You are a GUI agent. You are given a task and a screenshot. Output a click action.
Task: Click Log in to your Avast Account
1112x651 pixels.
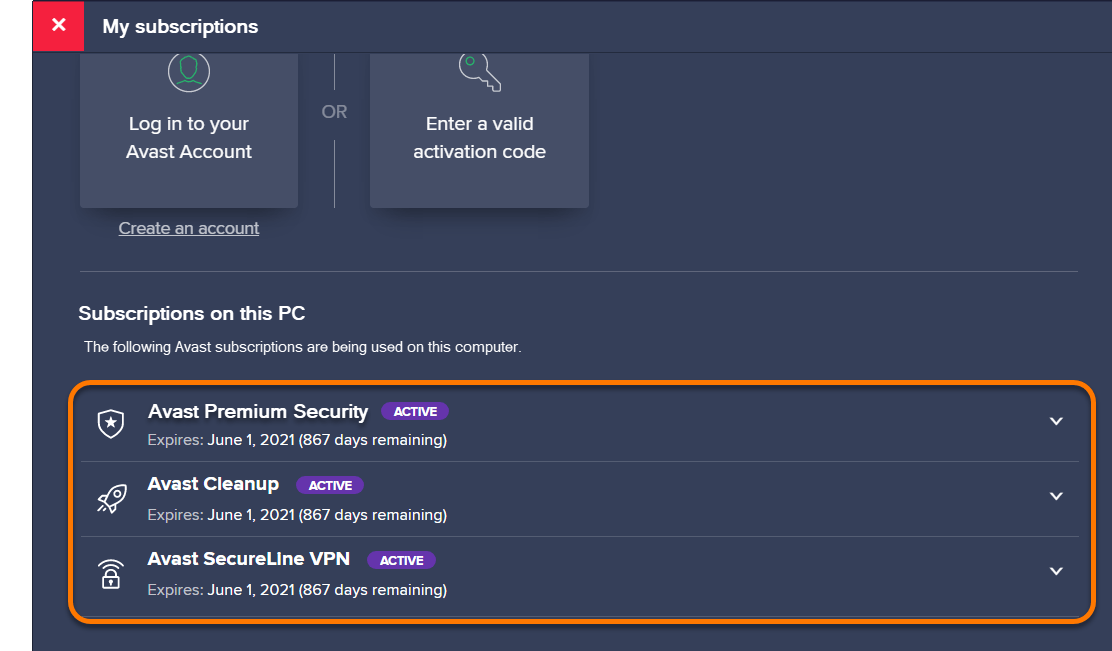pos(189,138)
